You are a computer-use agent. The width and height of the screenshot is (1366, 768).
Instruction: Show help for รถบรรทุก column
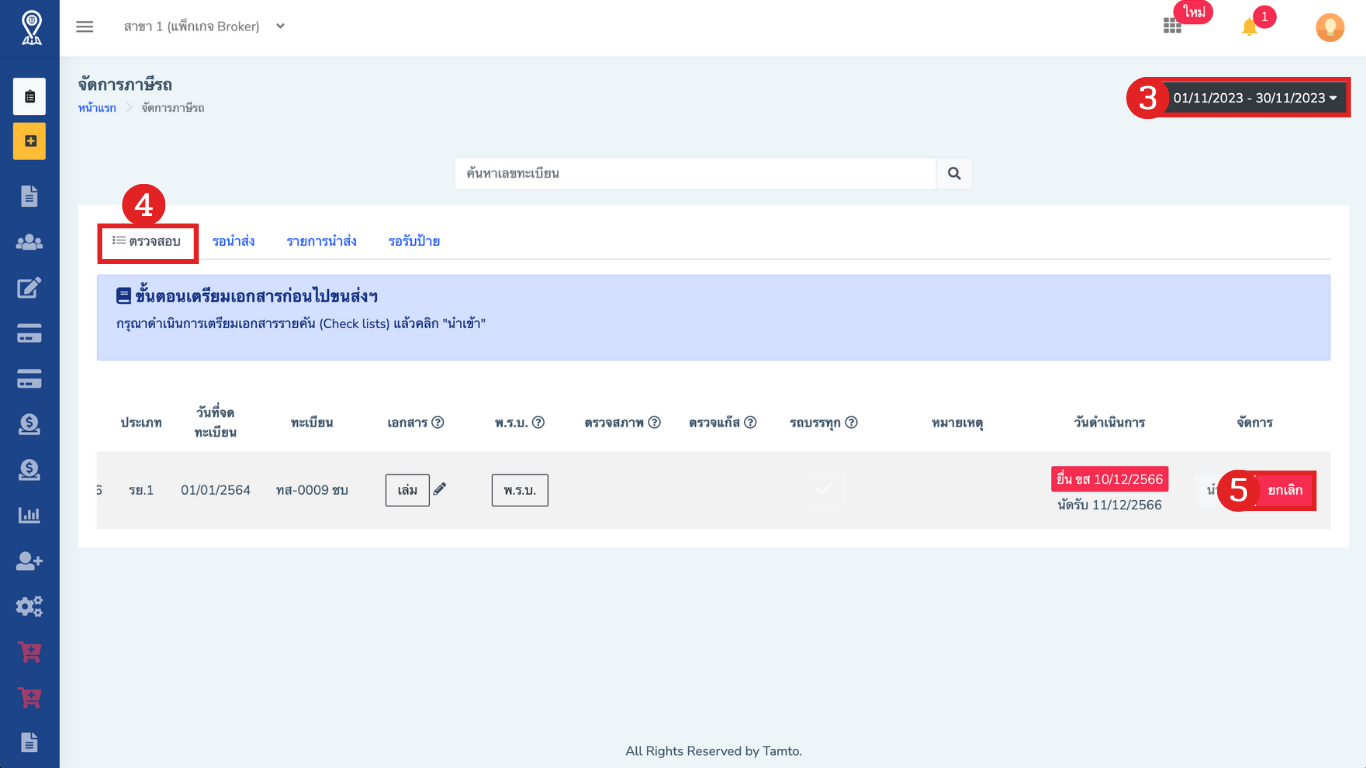[x=851, y=422]
